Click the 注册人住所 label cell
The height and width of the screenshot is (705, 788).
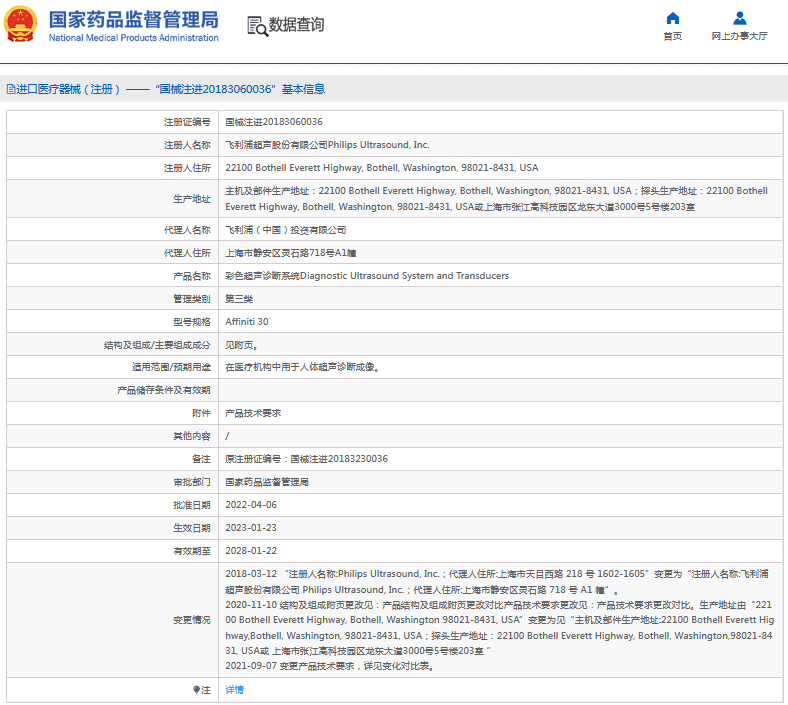tap(113, 168)
